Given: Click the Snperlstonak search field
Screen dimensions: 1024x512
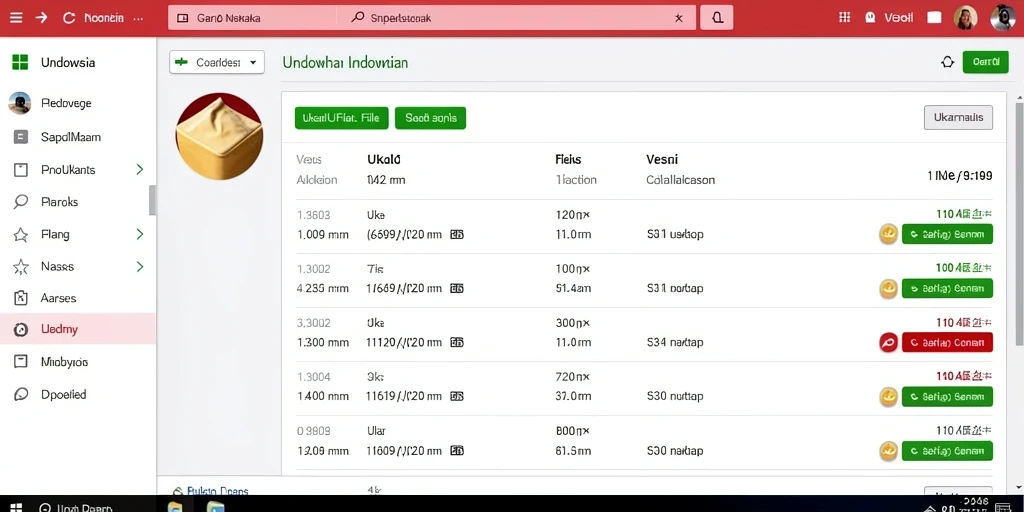Looking at the screenshot, I should coord(509,18).
